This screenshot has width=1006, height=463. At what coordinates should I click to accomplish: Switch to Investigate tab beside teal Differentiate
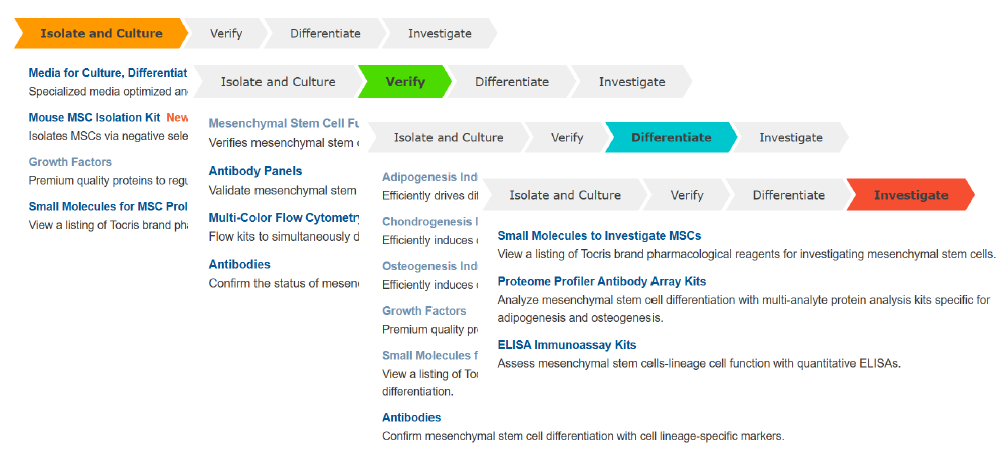point(790,138)
